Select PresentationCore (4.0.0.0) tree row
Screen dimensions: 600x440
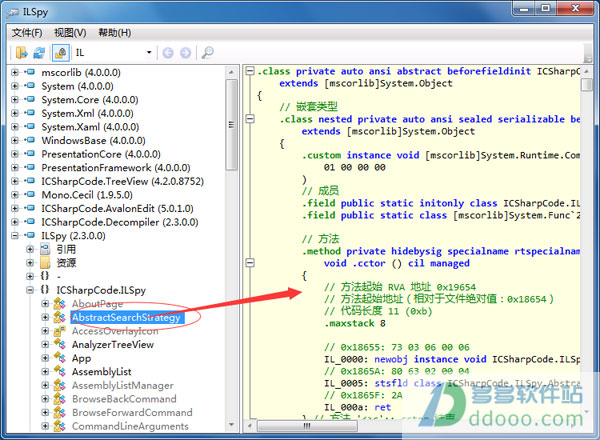(x=101, y=154)
